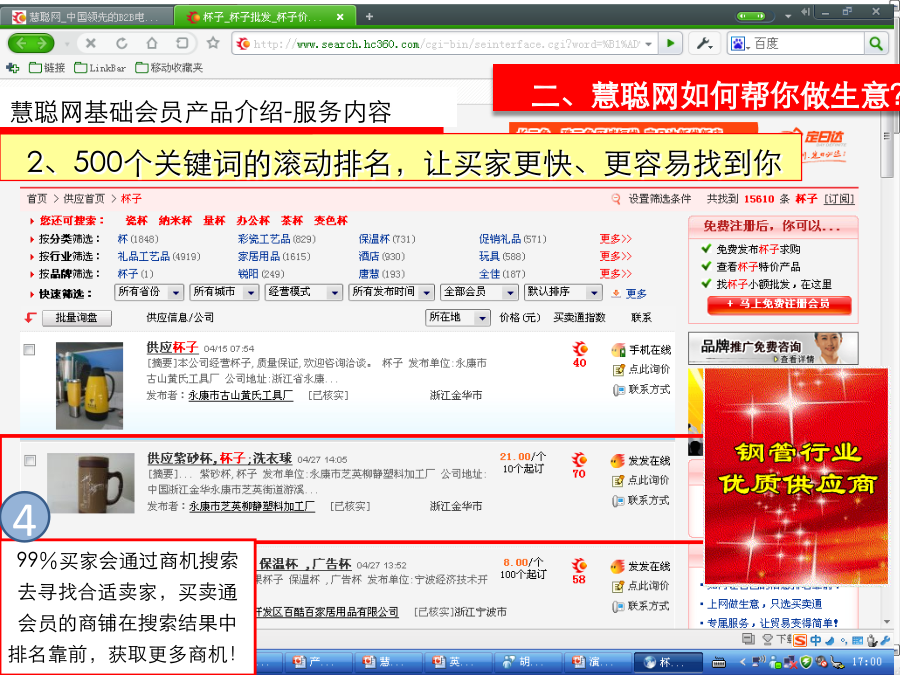Click 点此询价 in the 保温杯 广告杯 listing
900x675 pixels.
click(640, 586)
